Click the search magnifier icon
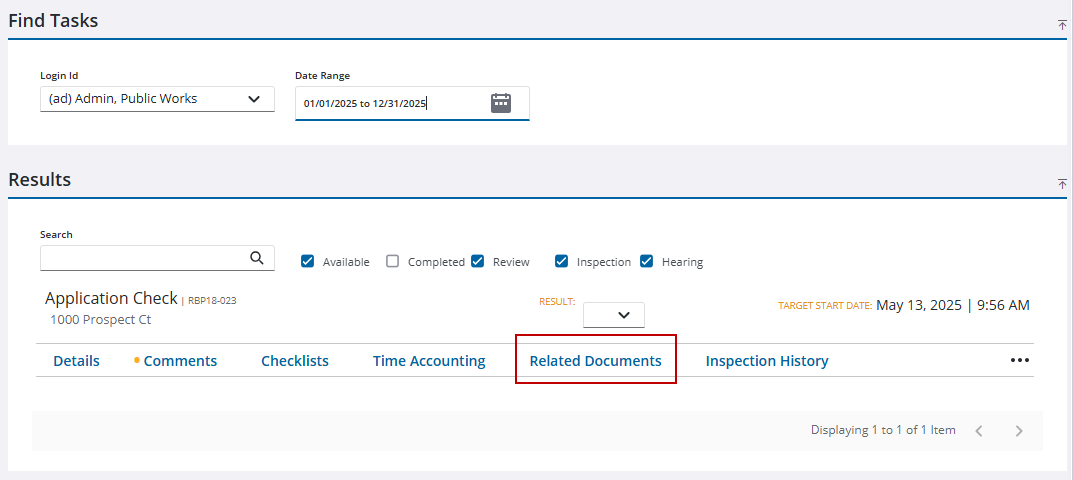The width and height of the screenshot is (1073, 480). 257,258
